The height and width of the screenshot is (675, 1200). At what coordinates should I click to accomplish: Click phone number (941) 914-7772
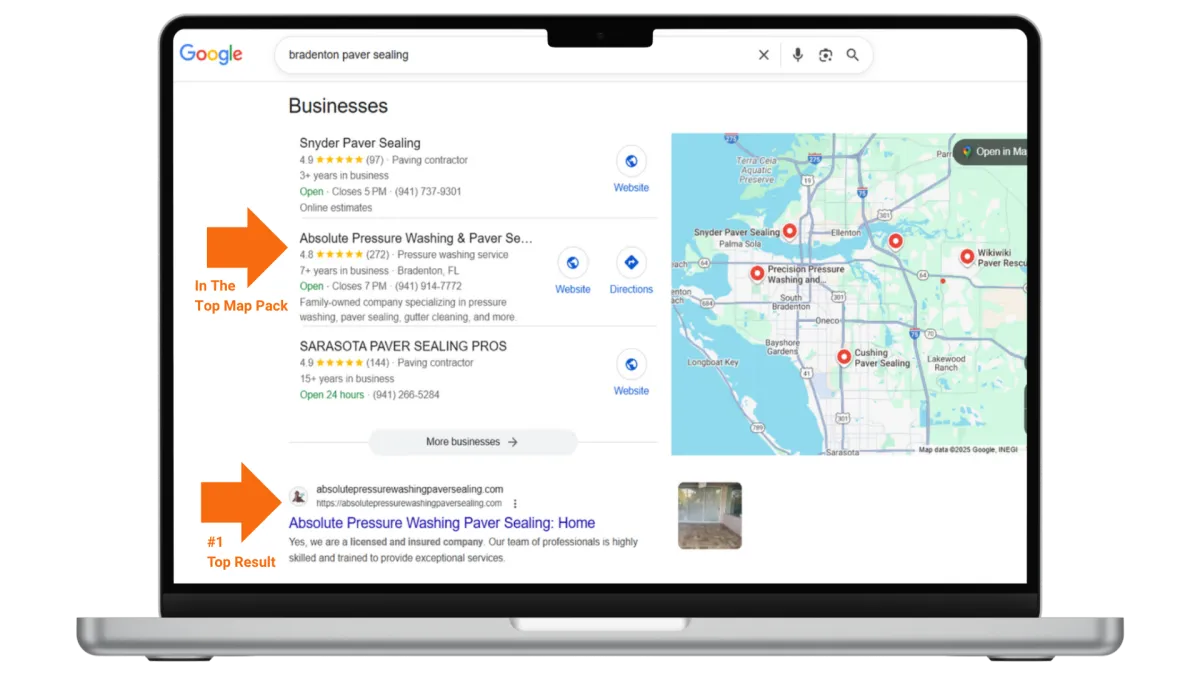click(x=428, y=286)
